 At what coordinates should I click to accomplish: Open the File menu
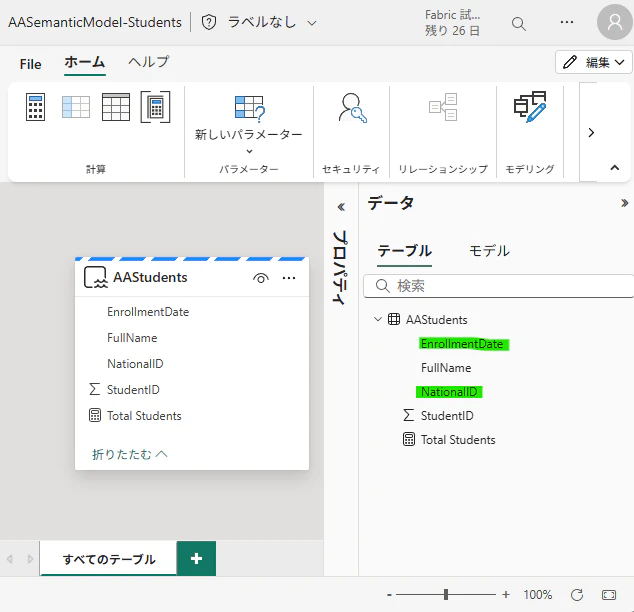30,64
